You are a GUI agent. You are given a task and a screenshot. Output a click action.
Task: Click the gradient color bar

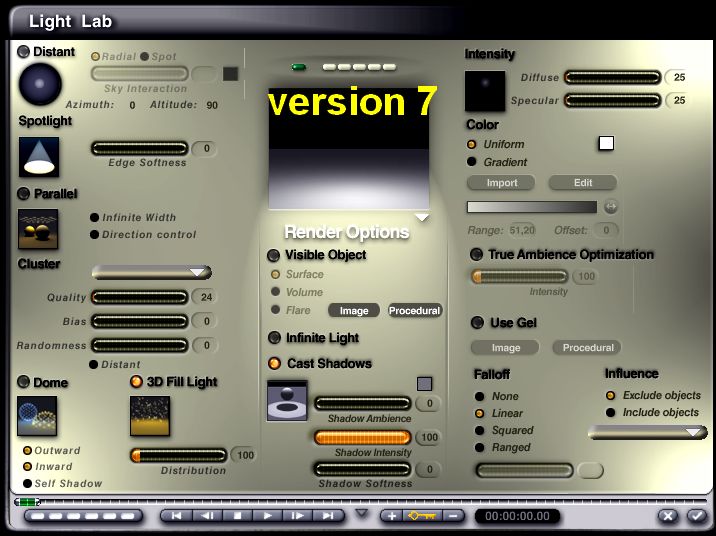(x=532, y=207)
